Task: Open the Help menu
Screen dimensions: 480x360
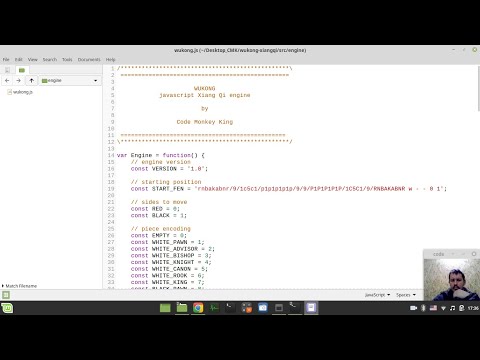Action: 110,59
